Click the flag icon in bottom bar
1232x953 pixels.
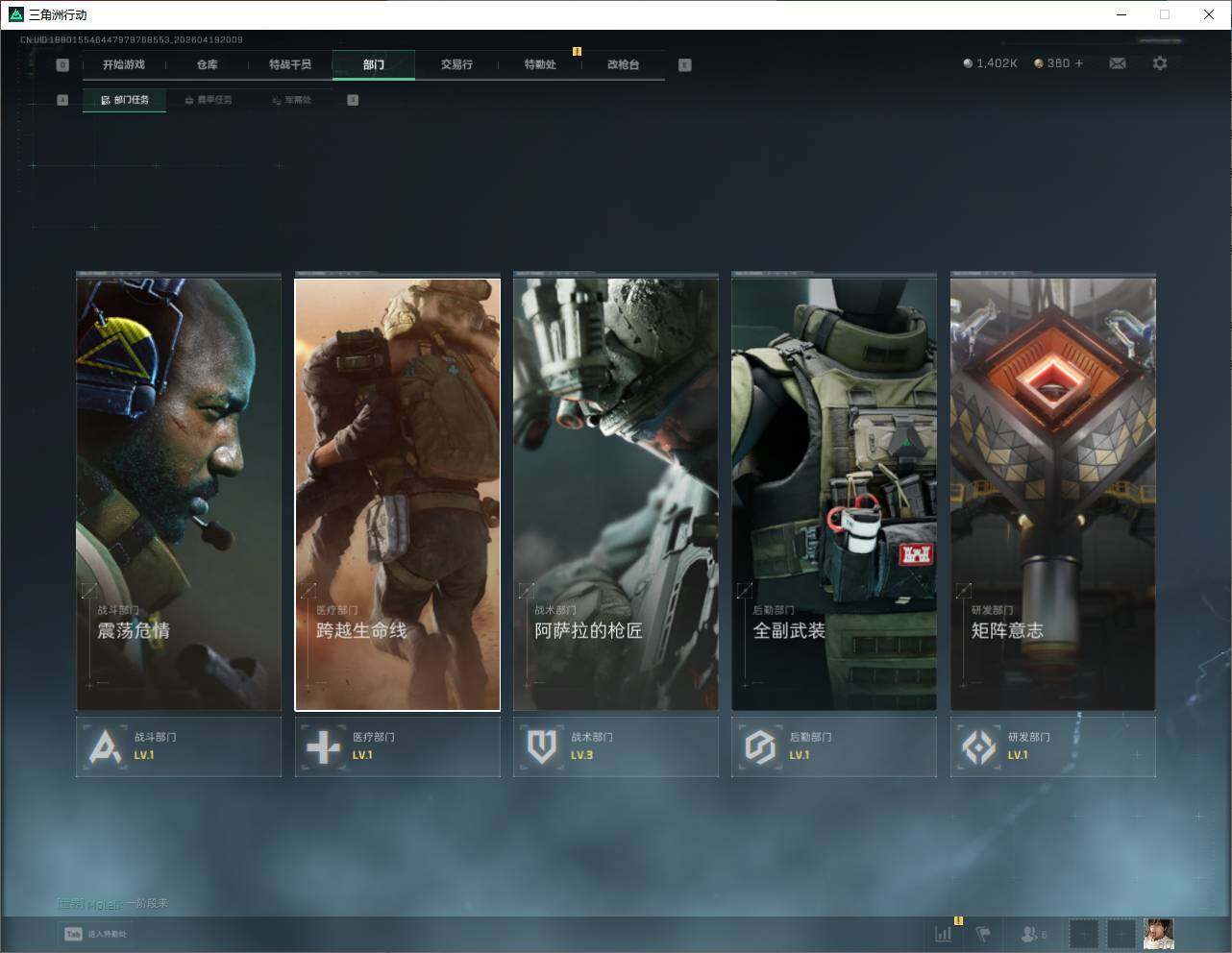pyautogui.click(x=983, y=933)
